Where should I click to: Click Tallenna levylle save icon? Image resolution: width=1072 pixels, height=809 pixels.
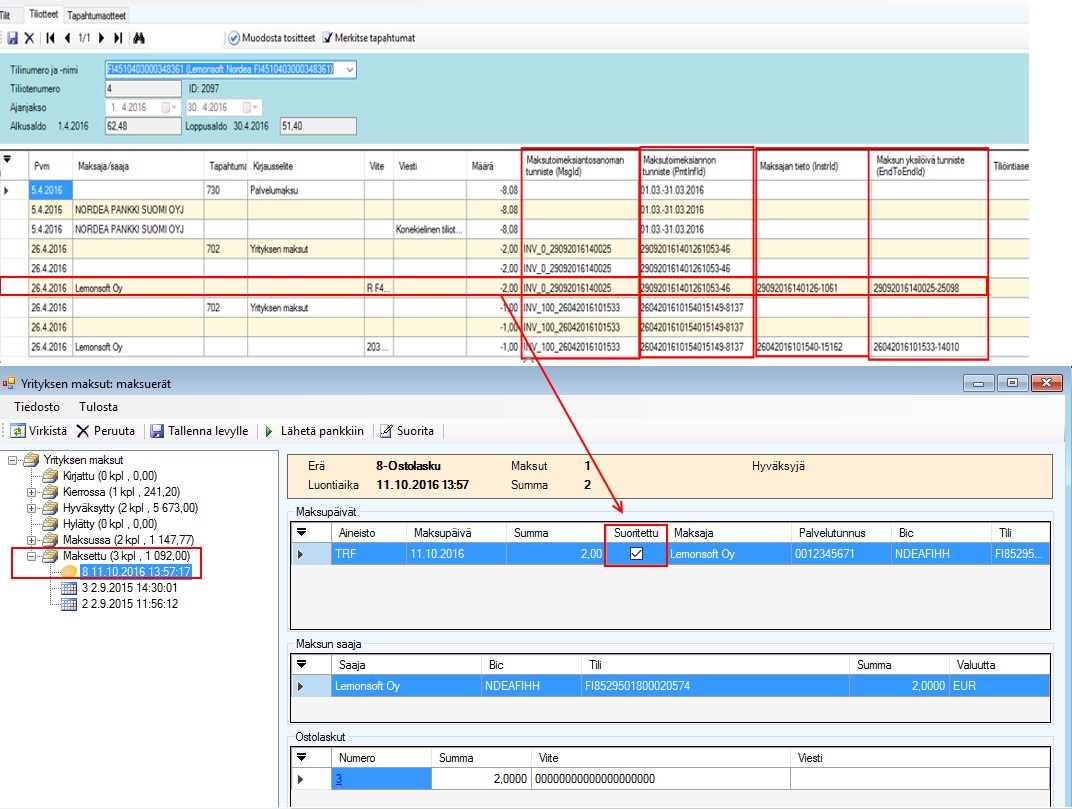[x=157, y=431]
